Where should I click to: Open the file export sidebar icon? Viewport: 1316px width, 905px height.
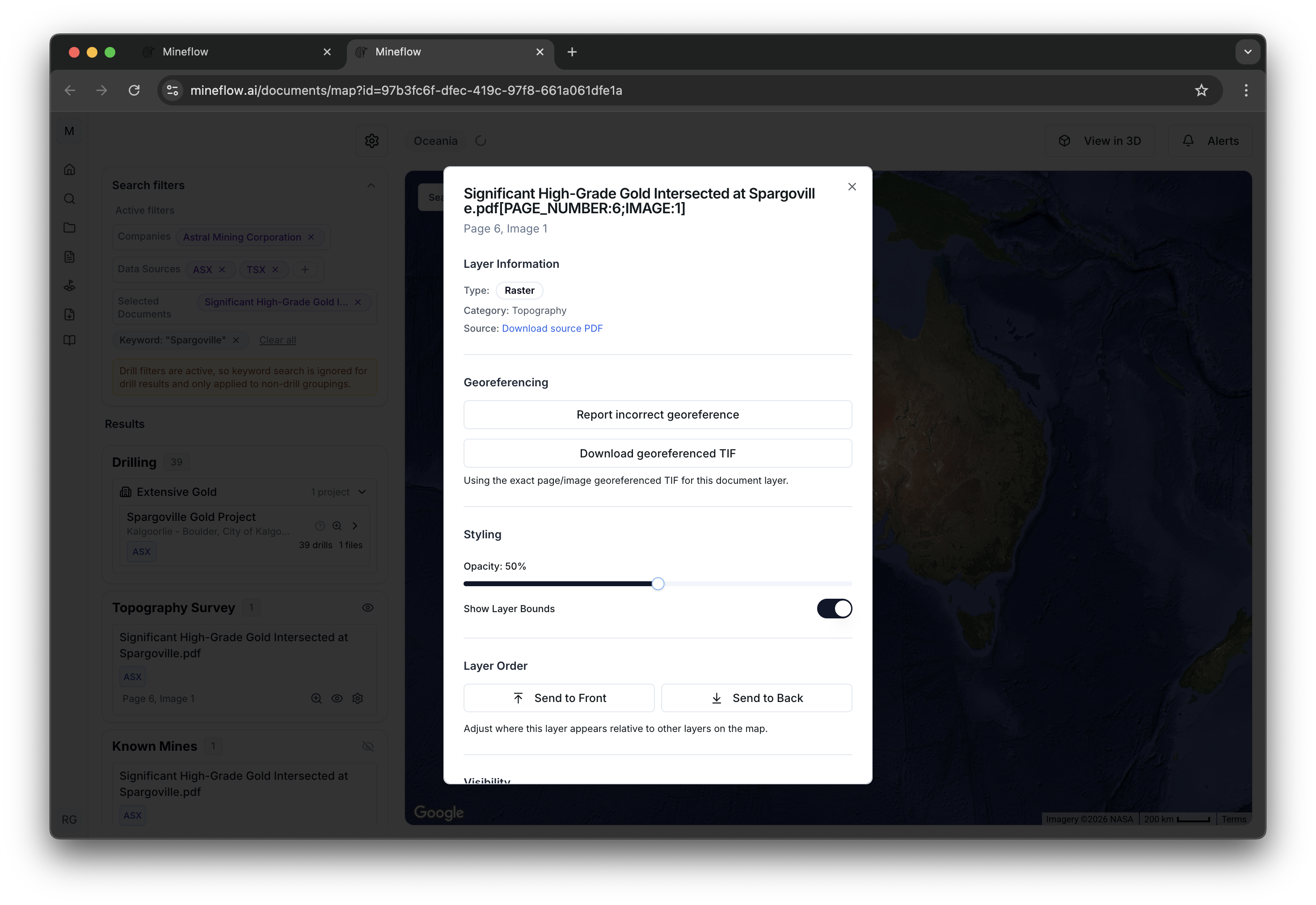69,314
